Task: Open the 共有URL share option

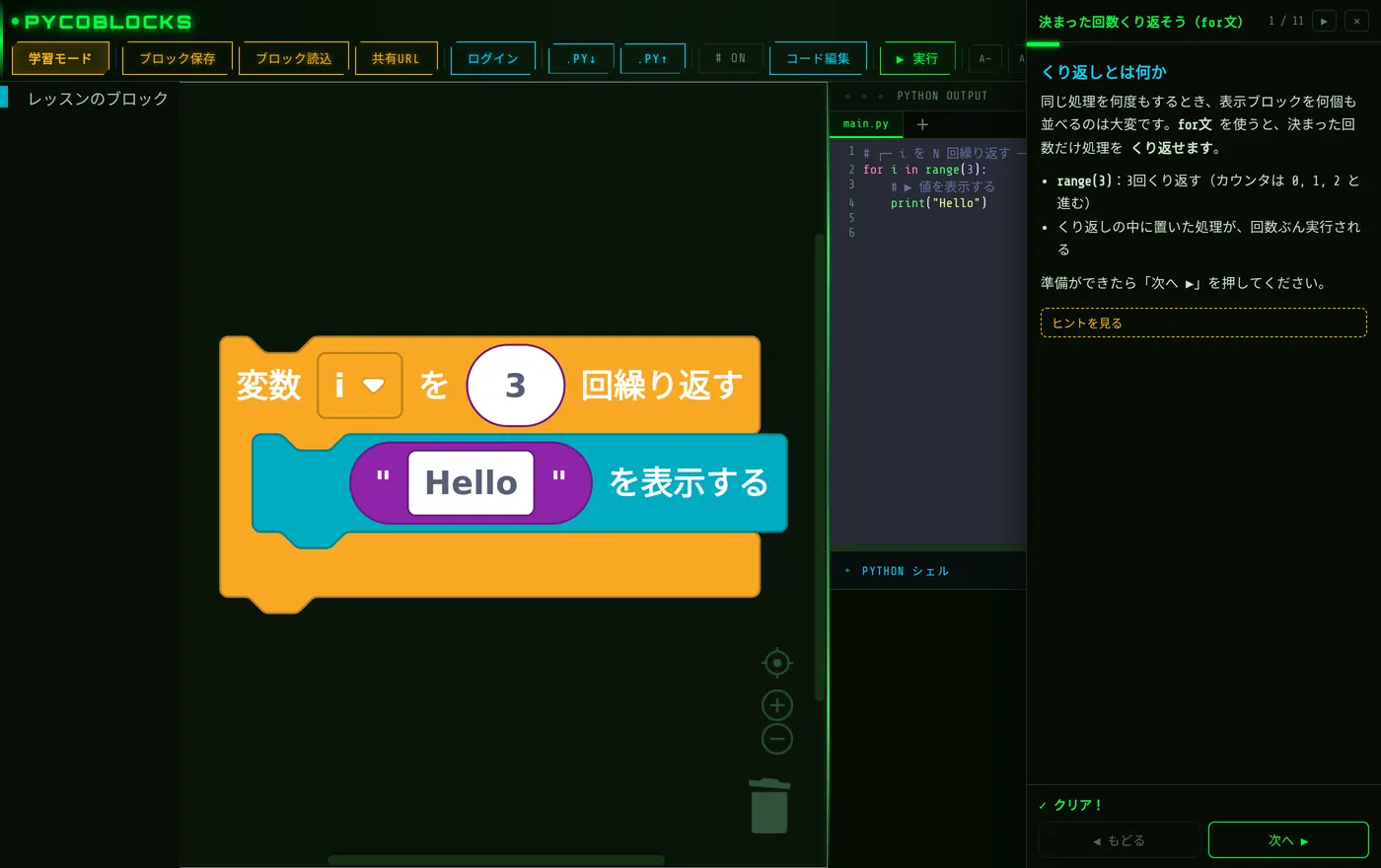Action: coord(396,58)
